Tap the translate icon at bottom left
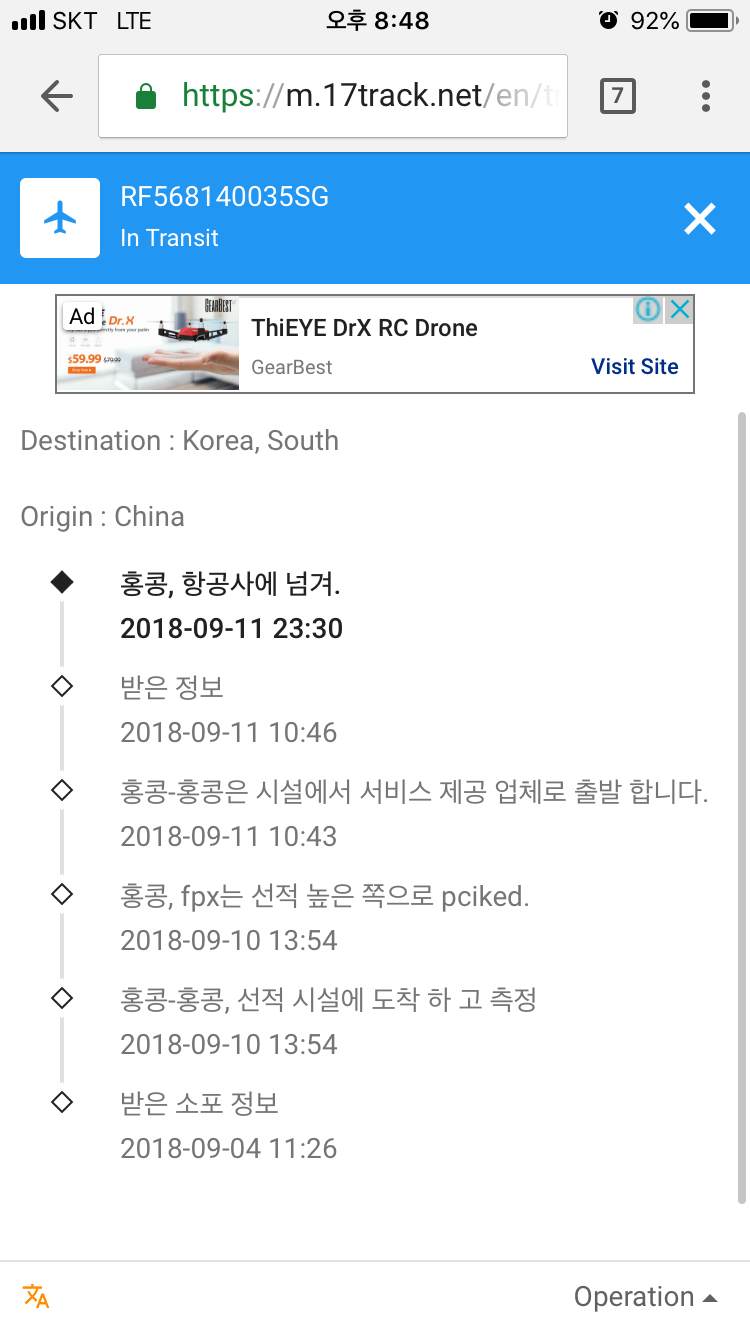The image size is (750, 1334). (36, 1297)
